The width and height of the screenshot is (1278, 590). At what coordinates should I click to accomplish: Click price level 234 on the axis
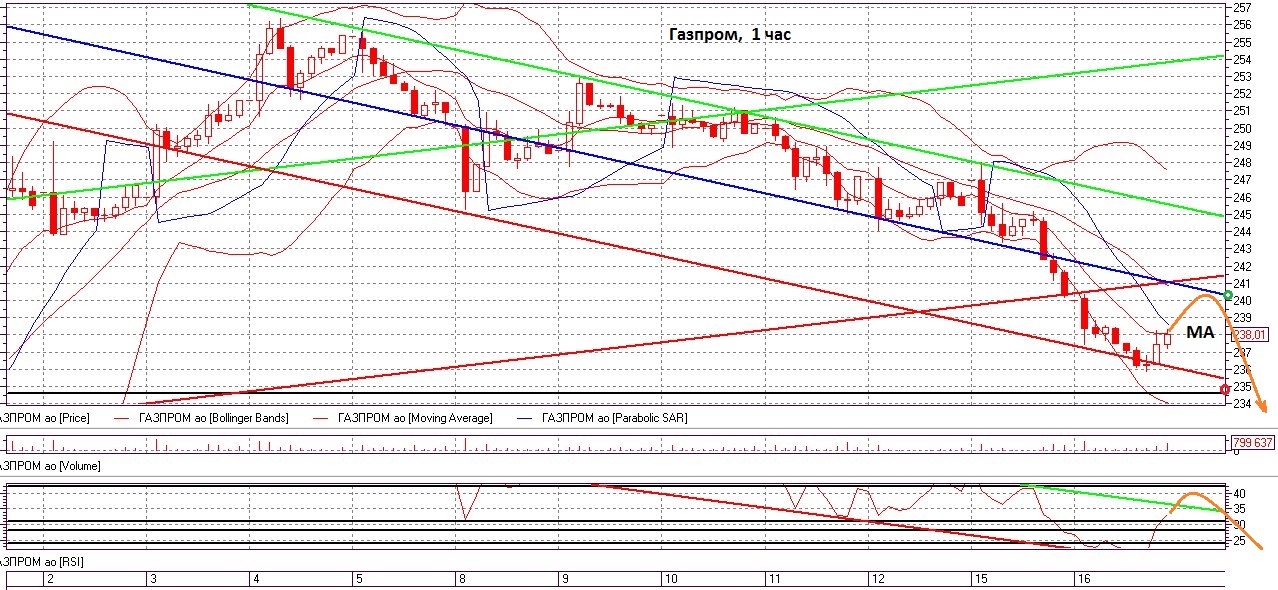(1242, 403)
